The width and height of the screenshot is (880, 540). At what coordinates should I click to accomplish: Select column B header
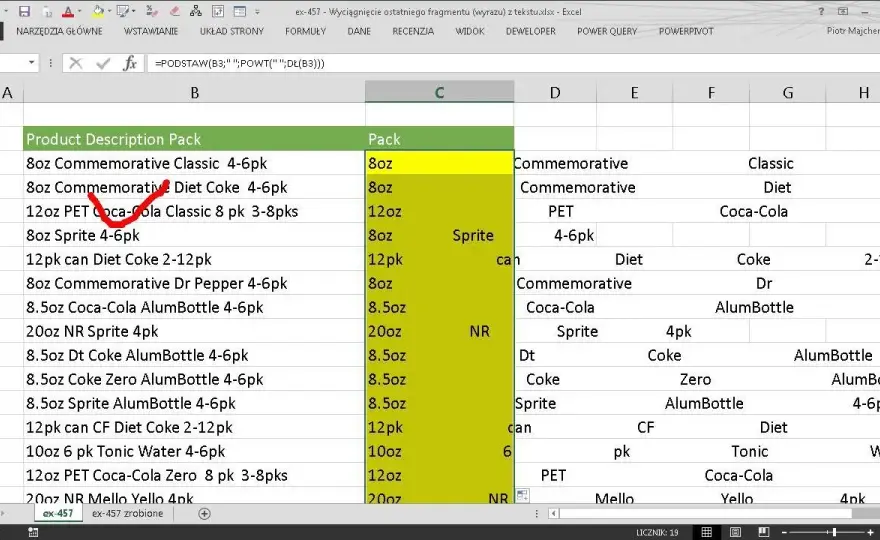point(194,92)
